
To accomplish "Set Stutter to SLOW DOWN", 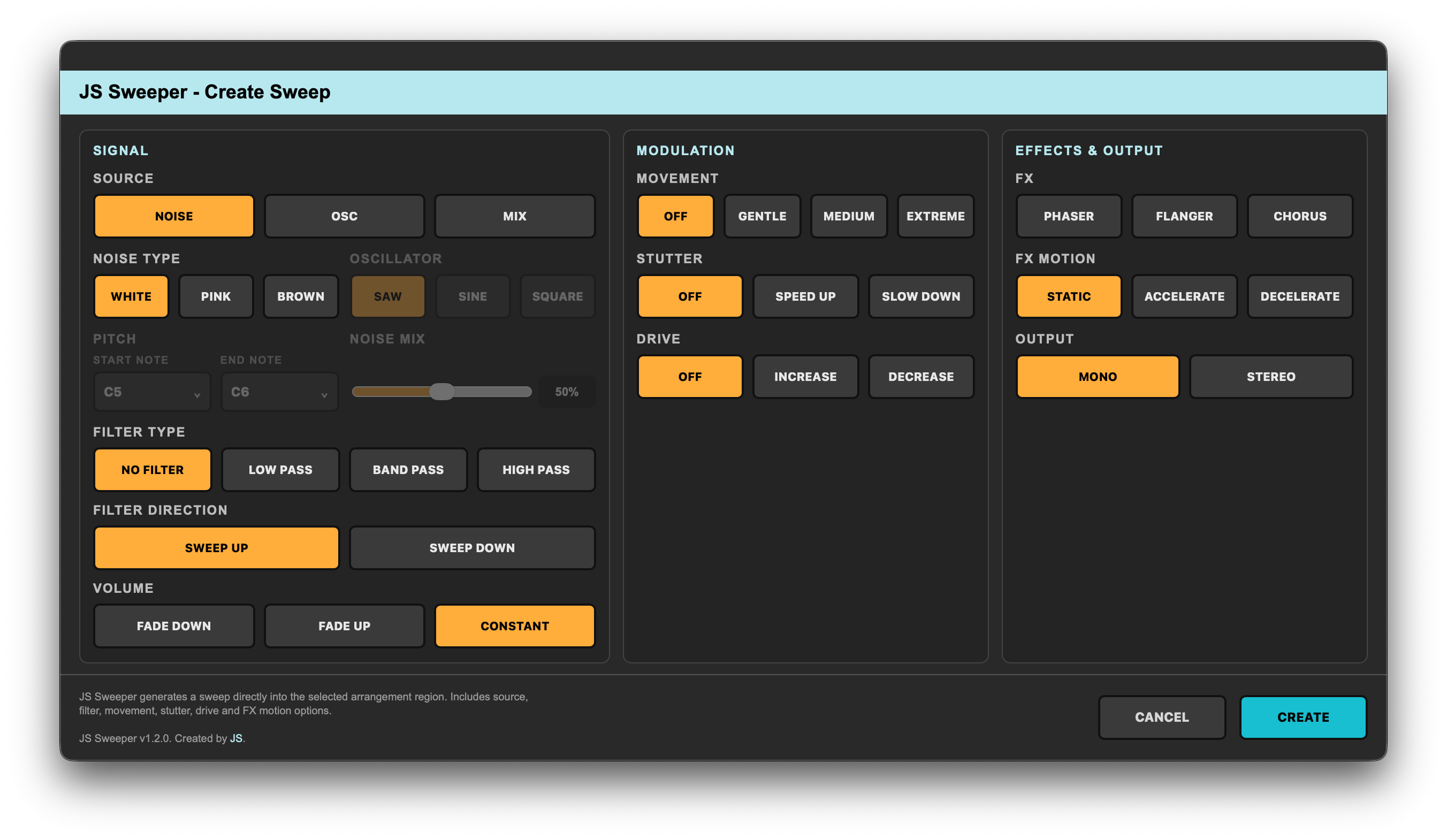I will coord(921,296).
